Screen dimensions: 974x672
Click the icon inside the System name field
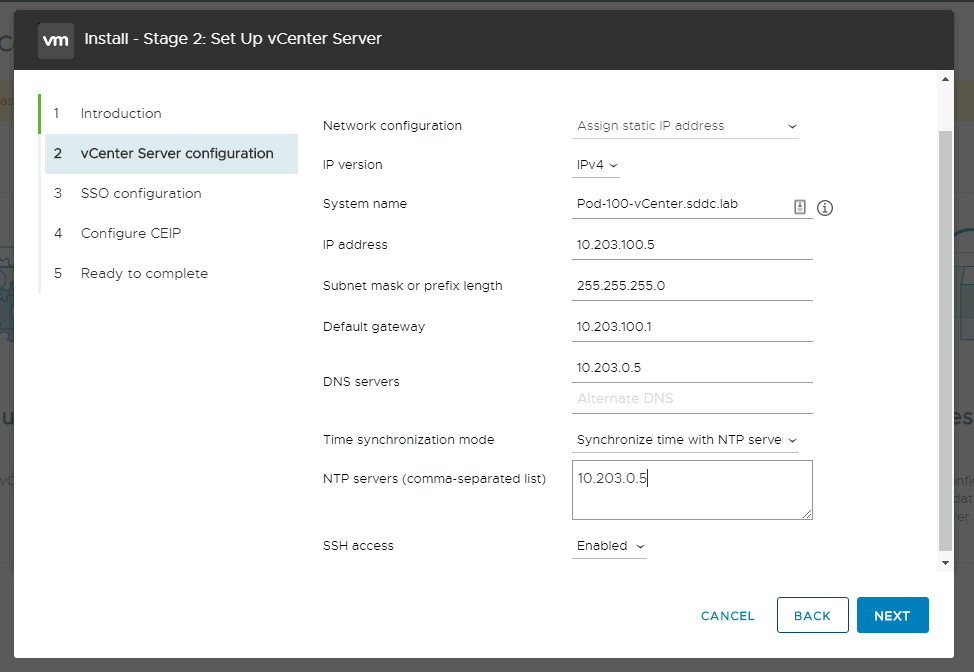799,206
